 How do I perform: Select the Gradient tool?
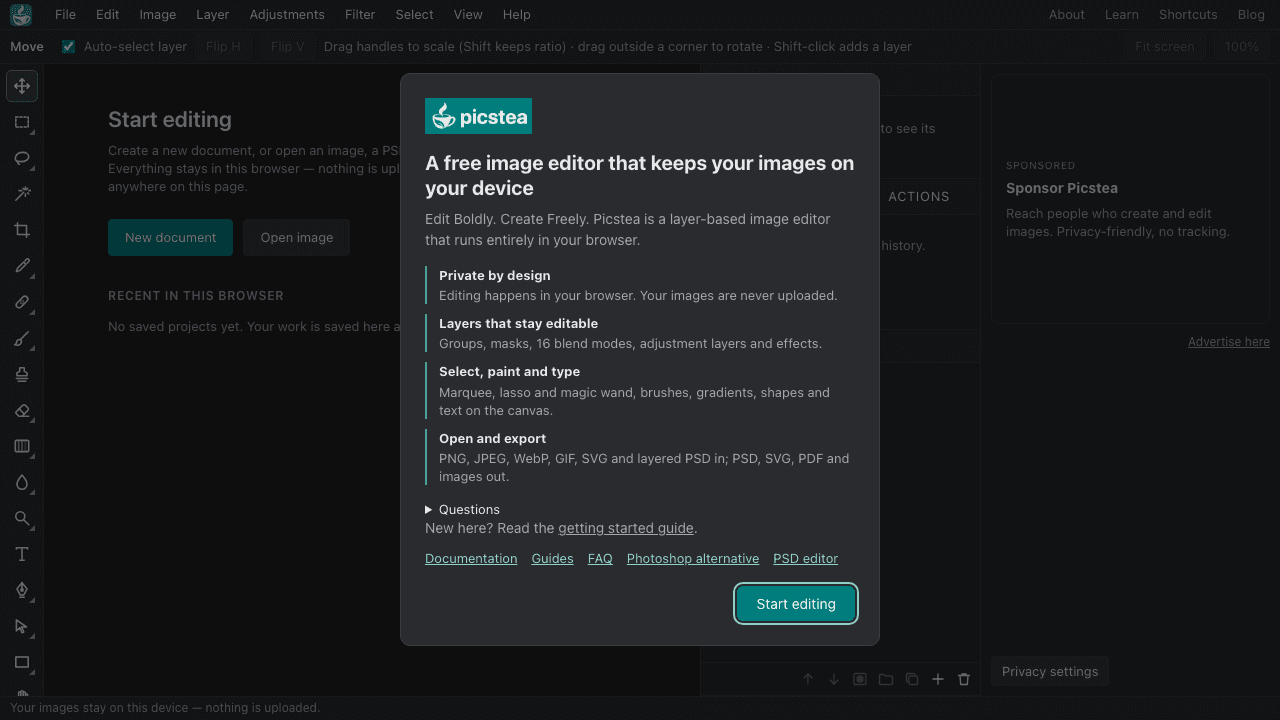(22, 446)
